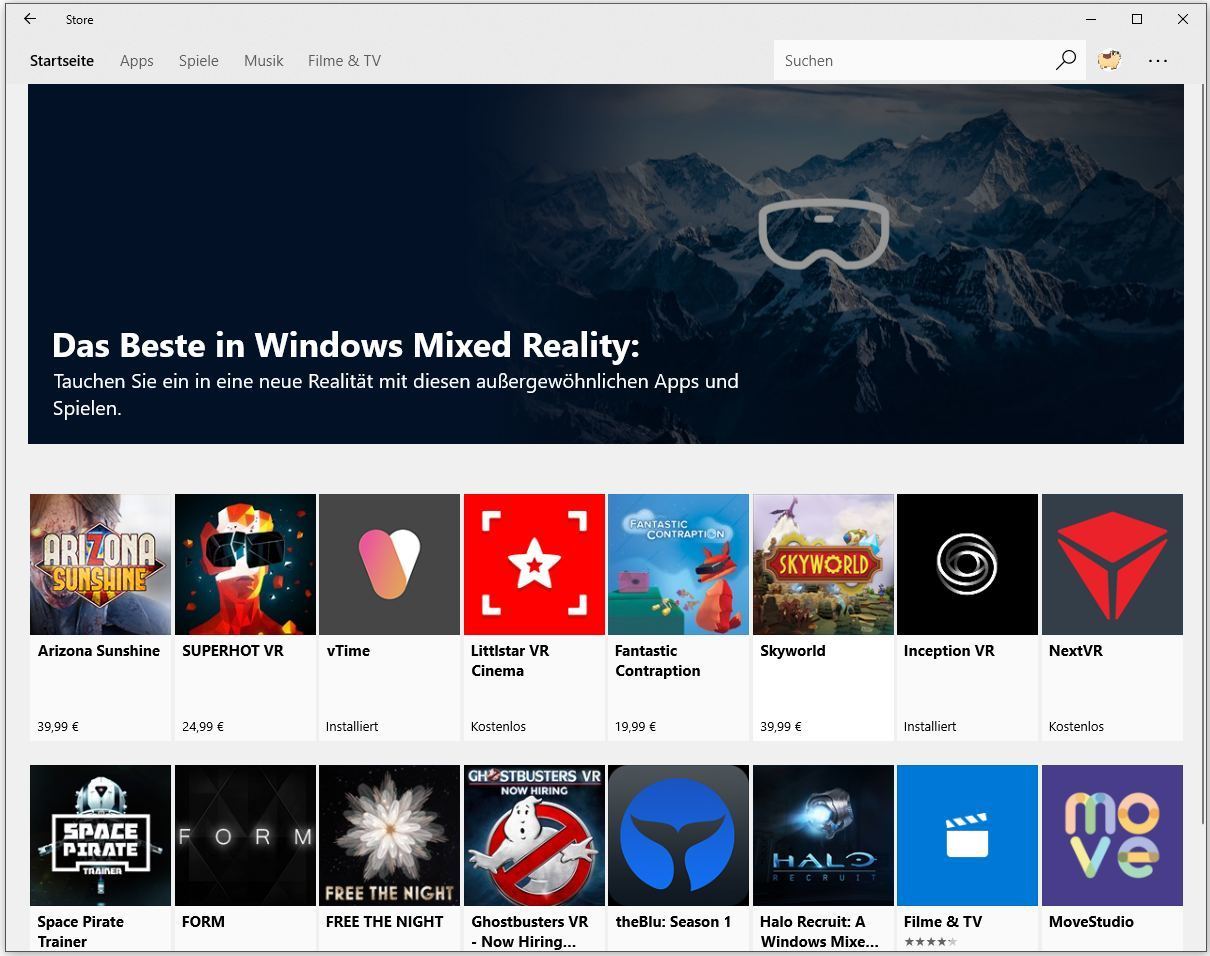This screenshot has height=956, width=1210.
Task: Go to the Filme & TV tab
Action: pyautogui.click(x=344, y=60)
